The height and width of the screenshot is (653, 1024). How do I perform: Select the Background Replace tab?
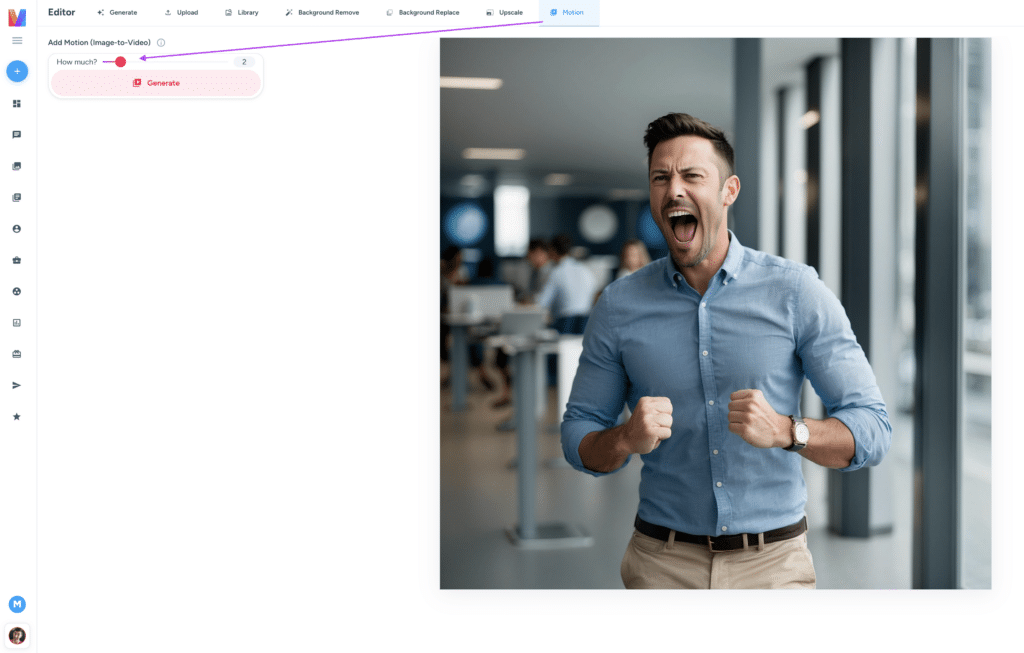(x=423, y=12)
